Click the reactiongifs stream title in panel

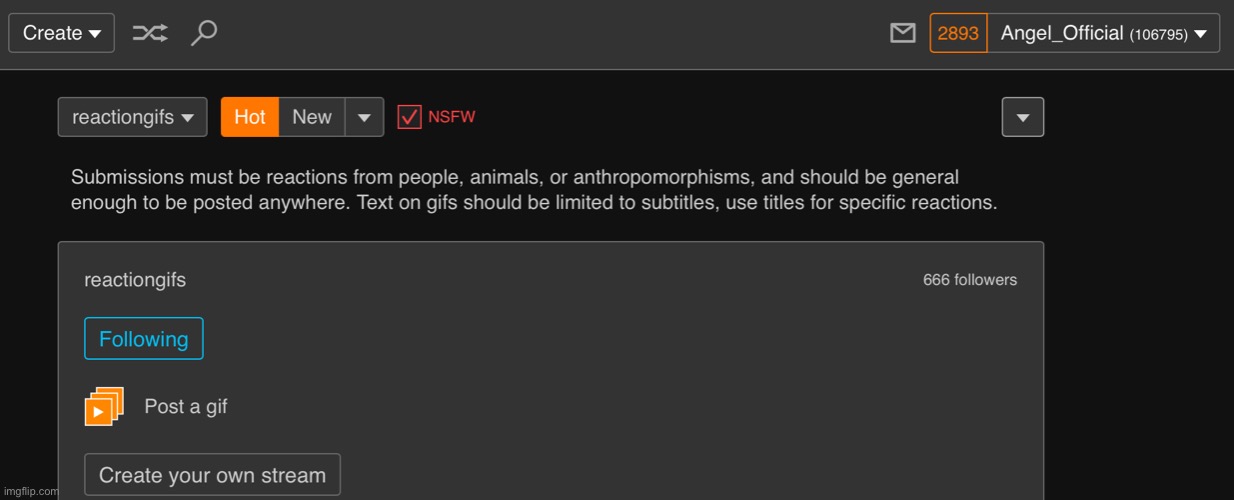(x=135, y=280)
